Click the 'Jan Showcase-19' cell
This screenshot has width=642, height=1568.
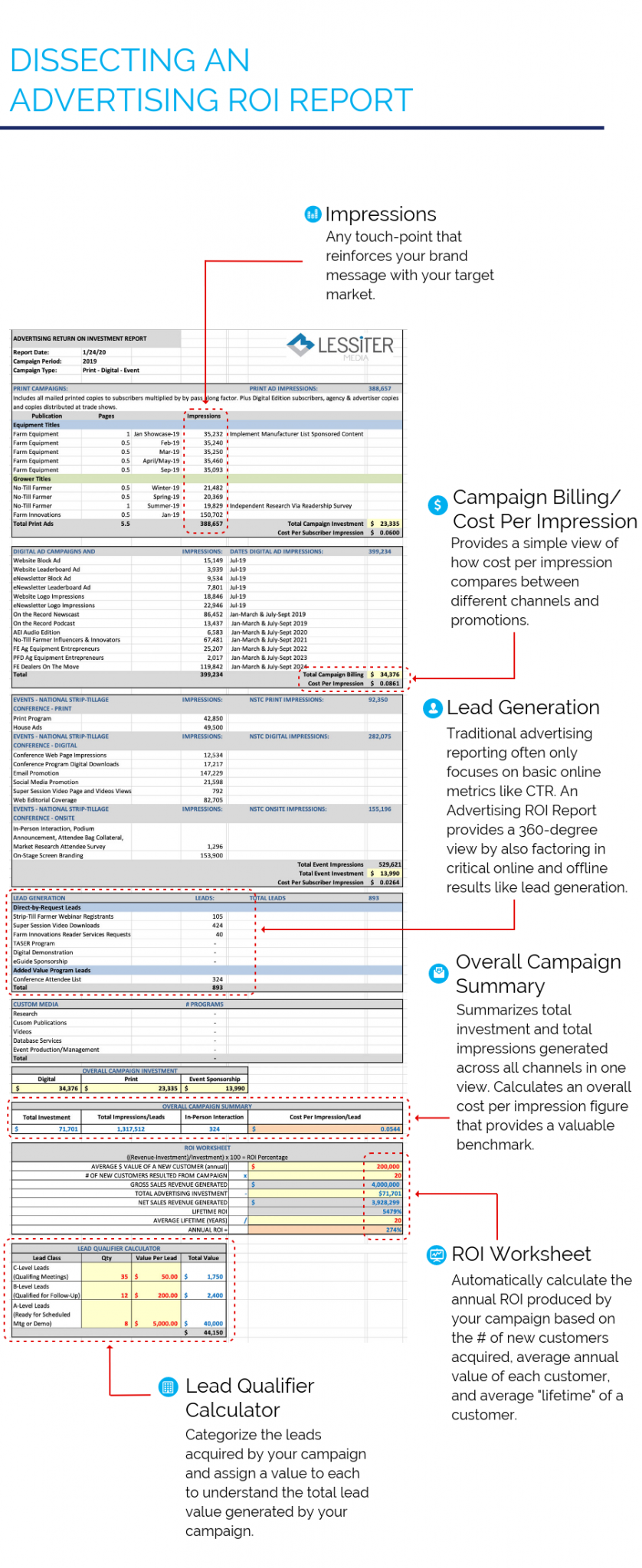156,434
